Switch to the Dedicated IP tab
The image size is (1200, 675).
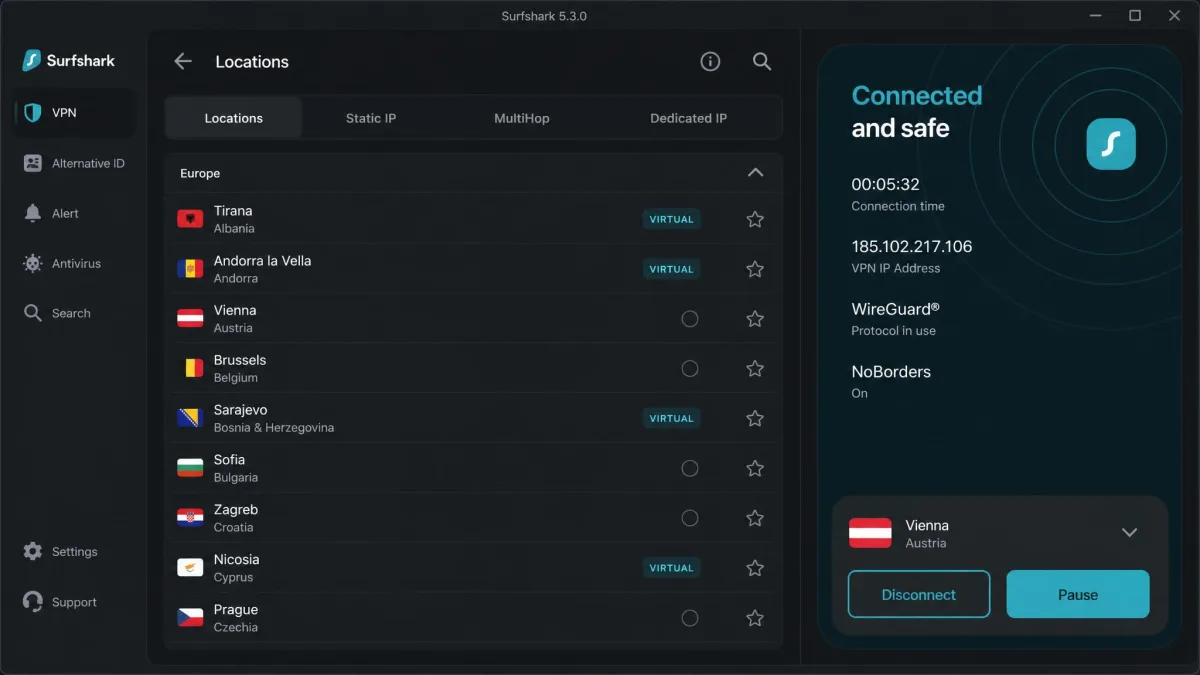pyautogui.click(x=688, y=118)
